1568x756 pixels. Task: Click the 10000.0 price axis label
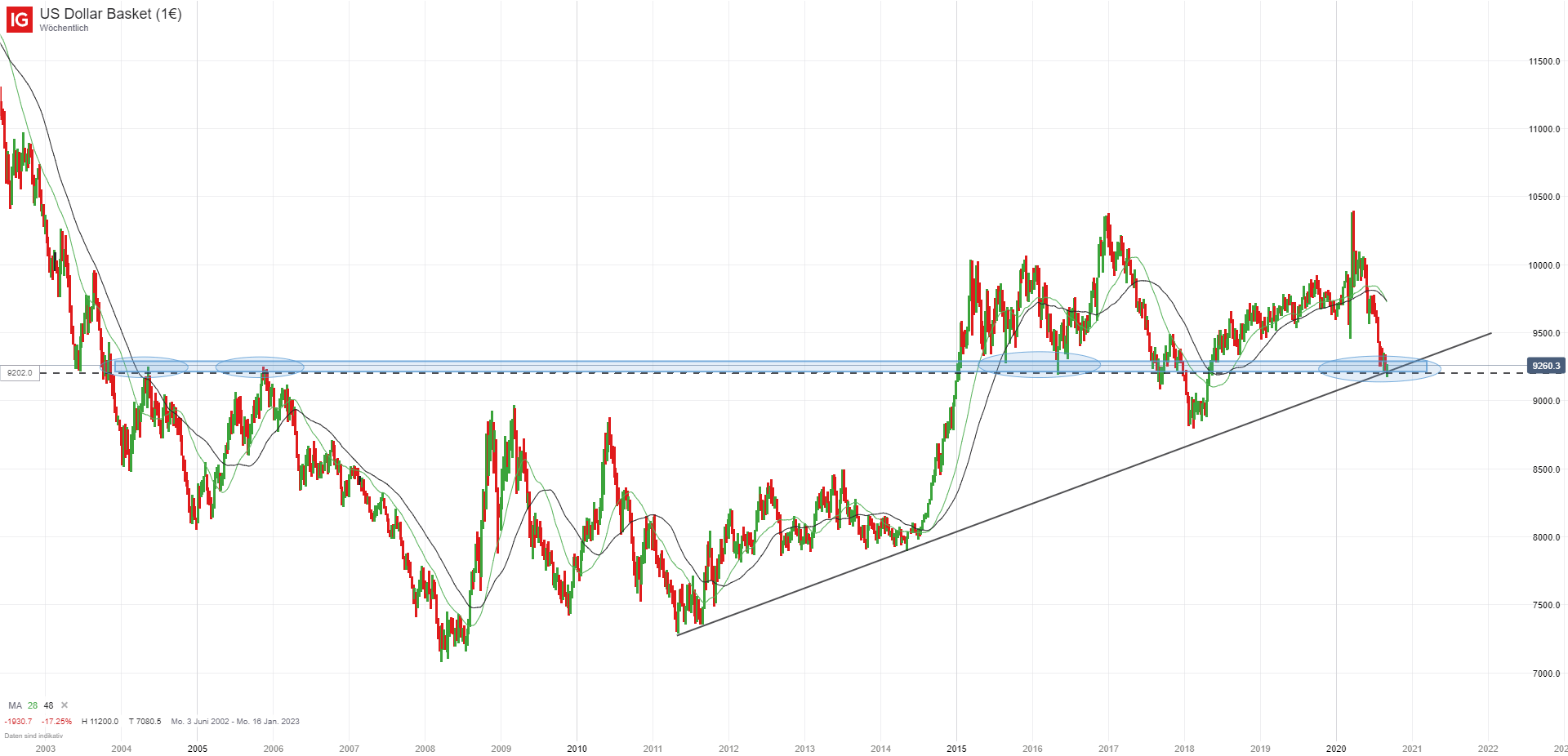click(1544, 265)
